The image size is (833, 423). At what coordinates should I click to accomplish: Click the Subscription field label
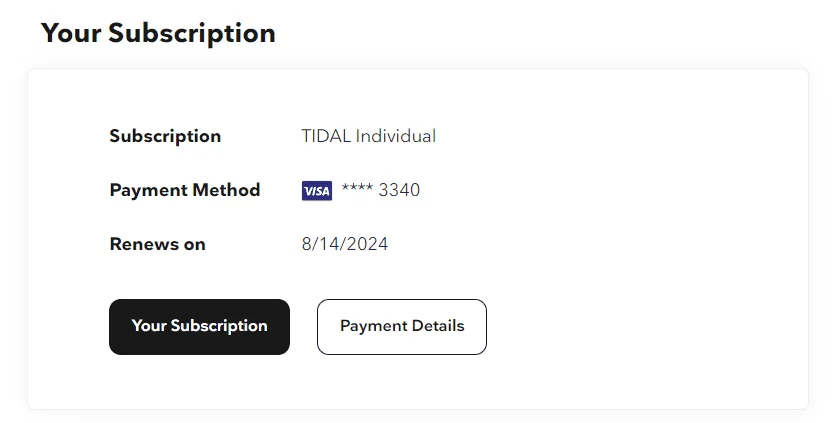click(165, 137)
